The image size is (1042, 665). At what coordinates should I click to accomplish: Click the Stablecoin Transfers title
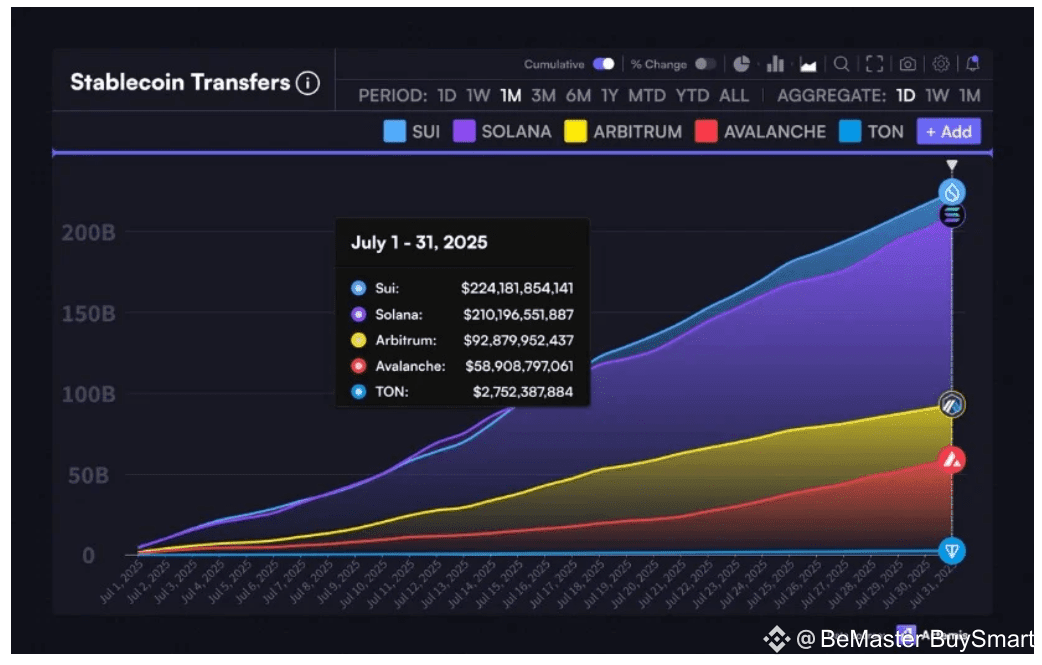180,82
